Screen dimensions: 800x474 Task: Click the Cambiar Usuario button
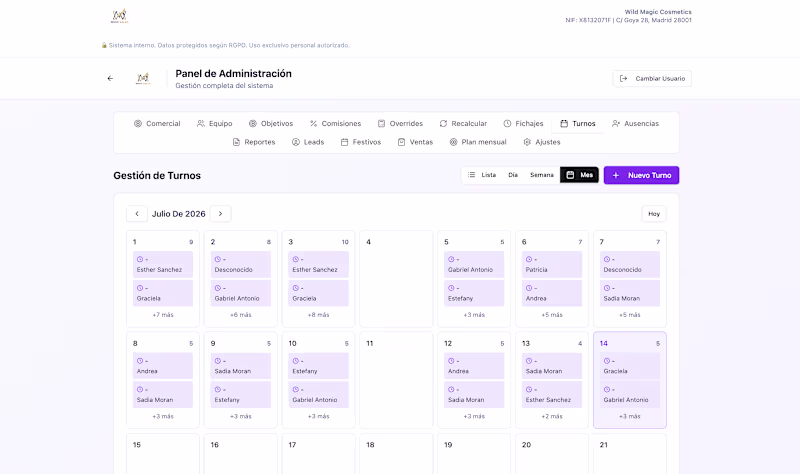[x=652, y=79]
